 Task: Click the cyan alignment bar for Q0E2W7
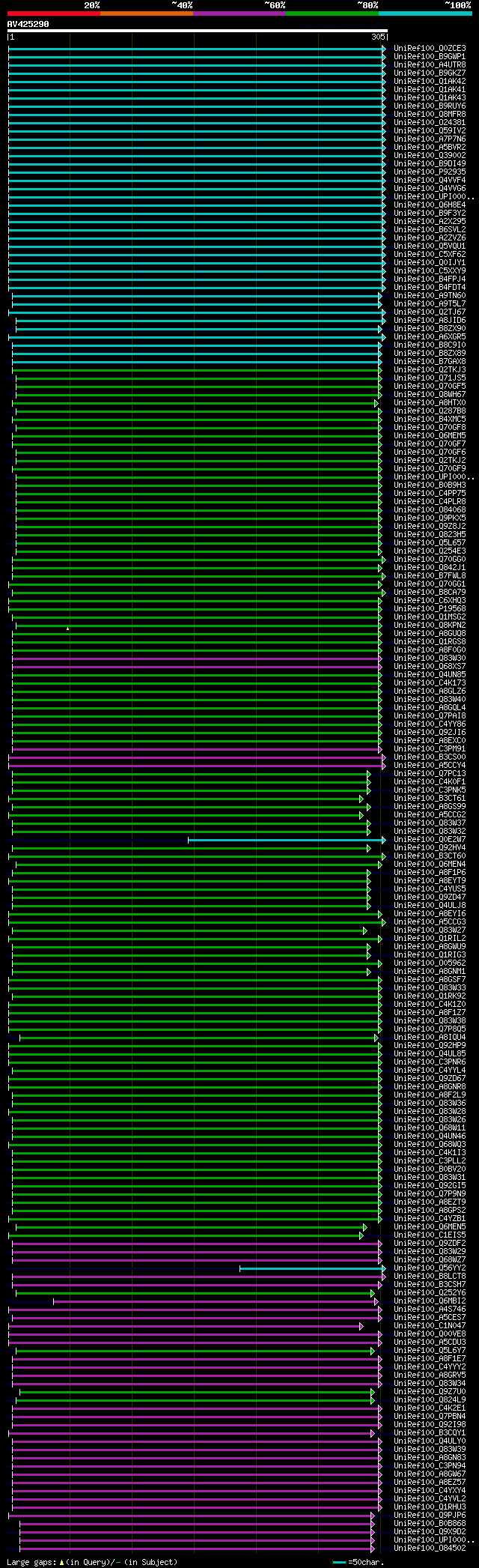tap(285, 841)
